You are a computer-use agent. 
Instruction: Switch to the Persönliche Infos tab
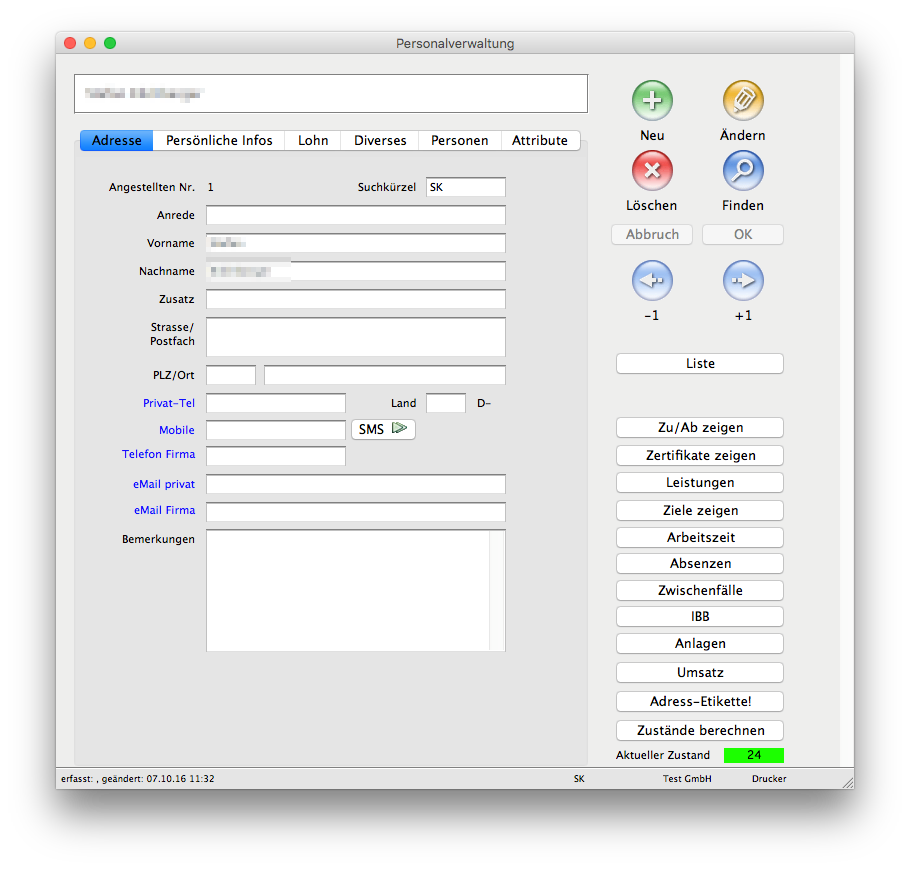[x=219, y=140]
